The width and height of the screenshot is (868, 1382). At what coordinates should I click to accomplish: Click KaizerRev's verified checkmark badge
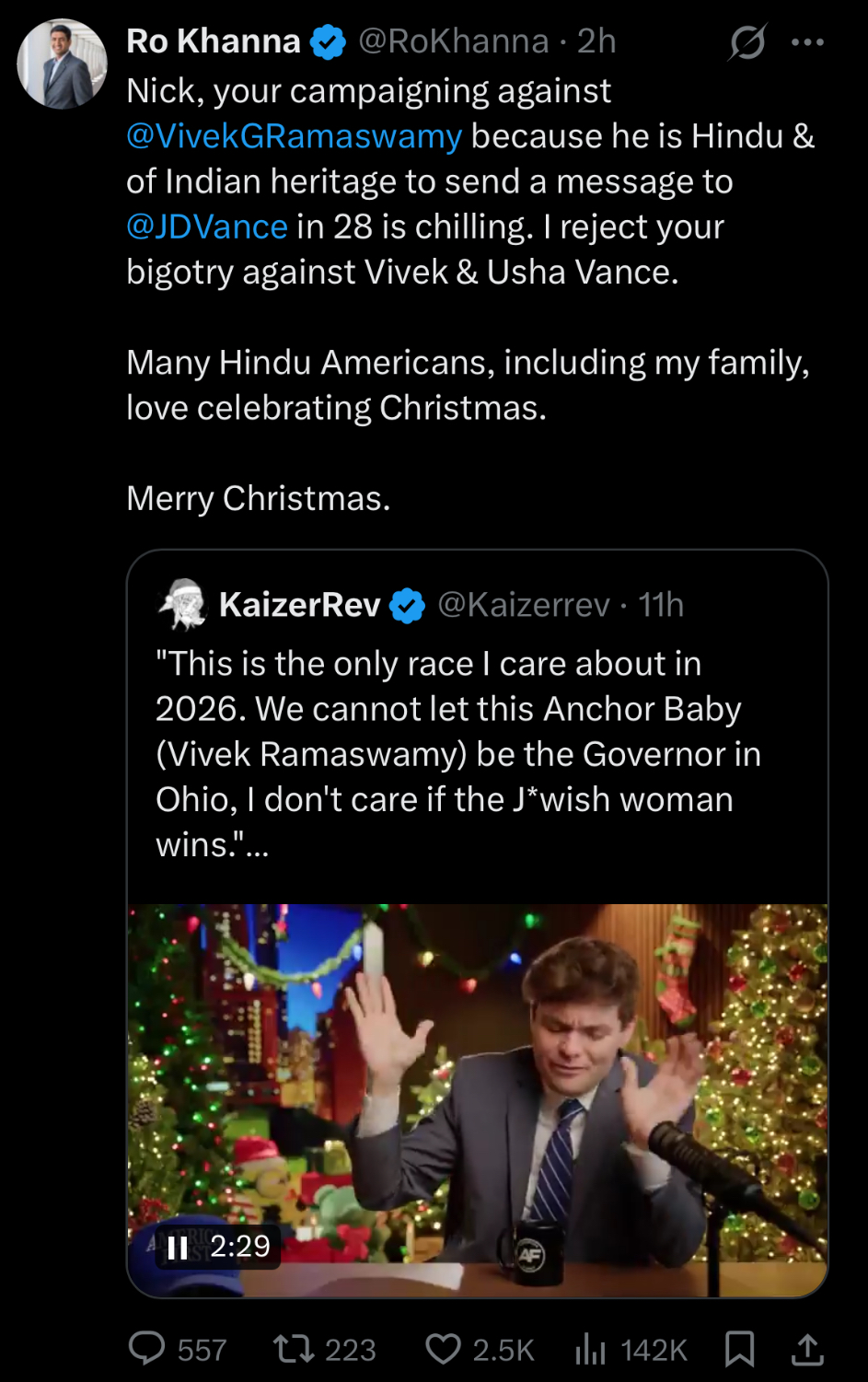tap(408, 606)
